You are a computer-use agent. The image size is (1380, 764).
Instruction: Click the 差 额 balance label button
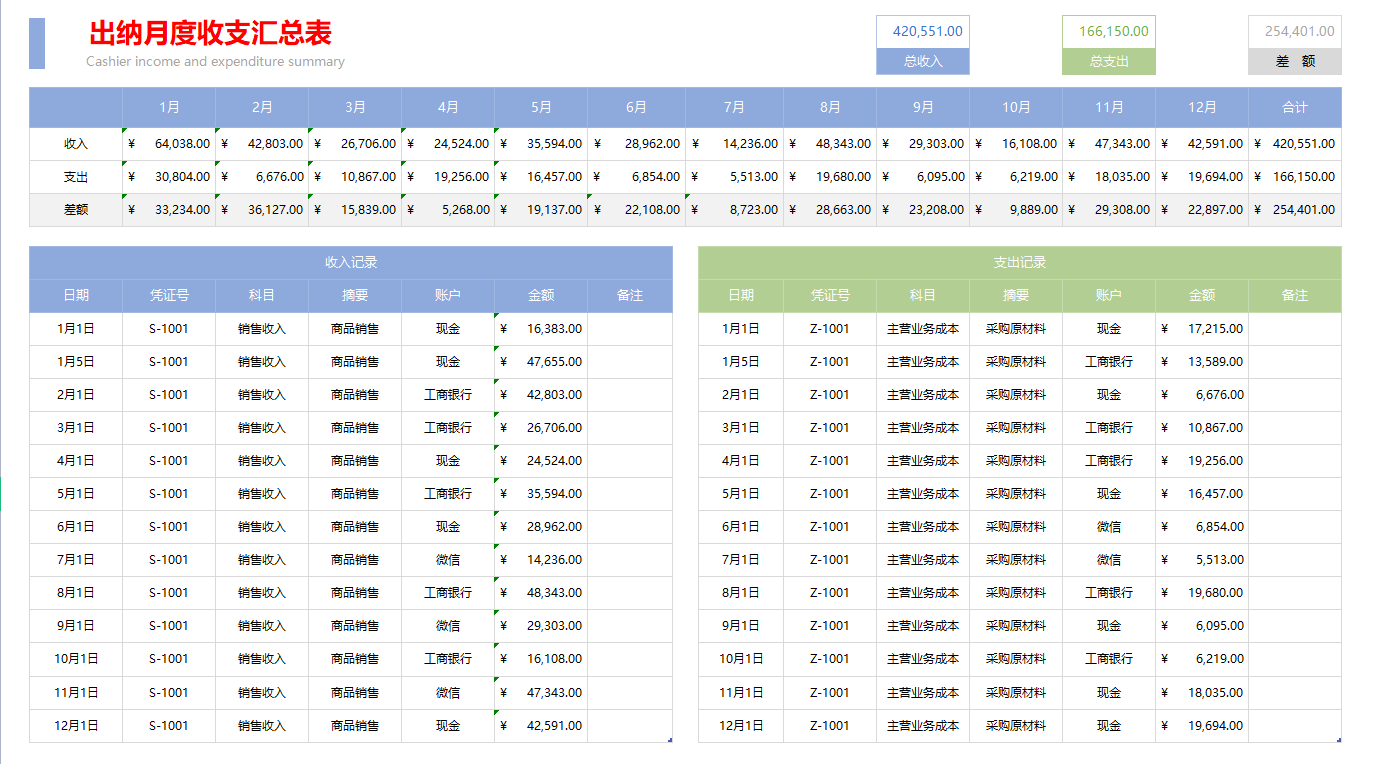click(x=1294, y=60)
